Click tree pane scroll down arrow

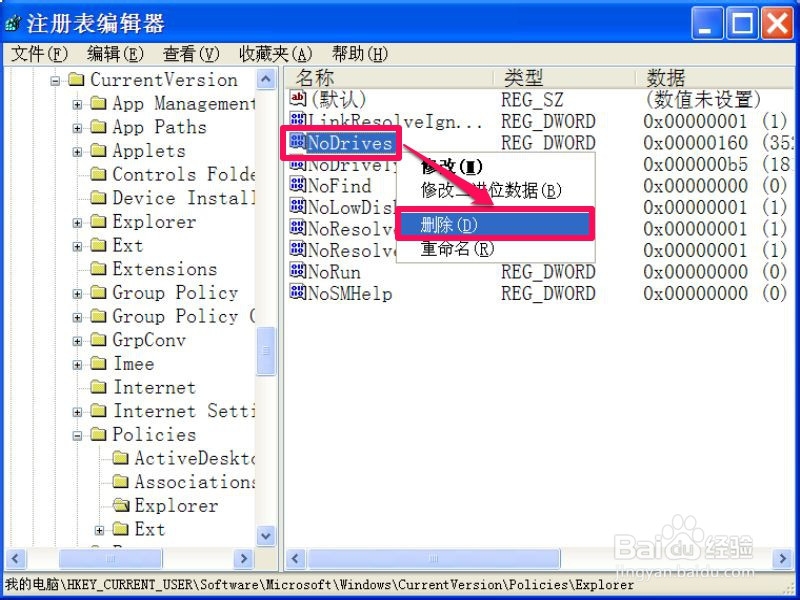tap(266, 536)
